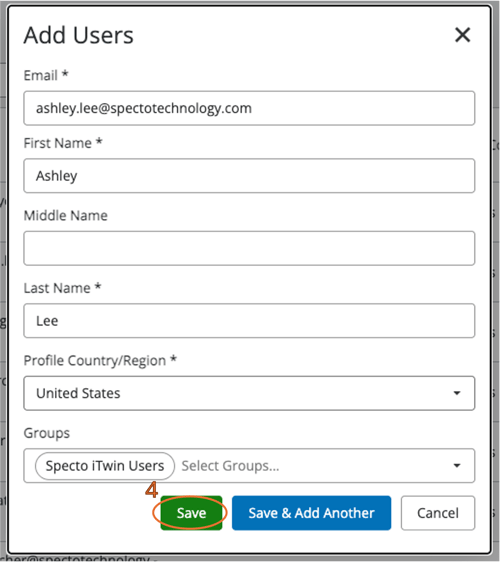Click the Email address input field
The image size is (500, 562).
[x=249, y=108]
